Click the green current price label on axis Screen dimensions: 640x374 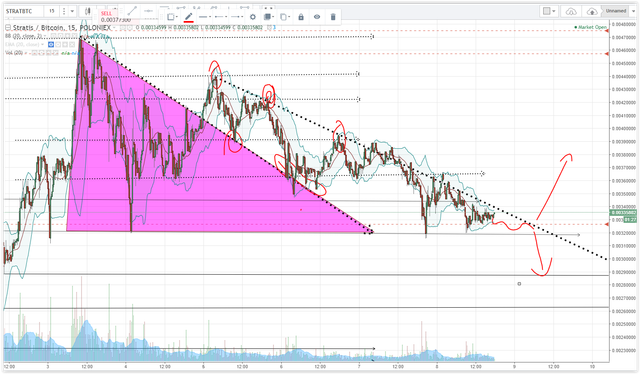point(623,213)
